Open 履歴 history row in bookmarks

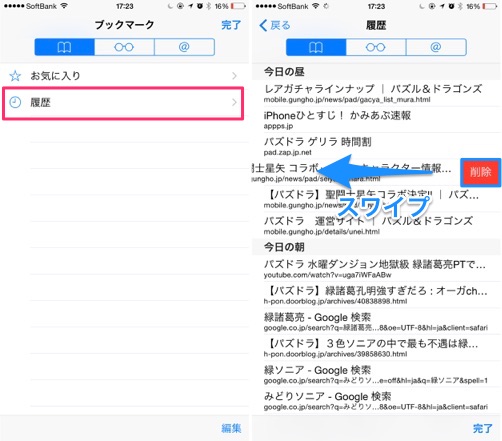tap(123, 103)
